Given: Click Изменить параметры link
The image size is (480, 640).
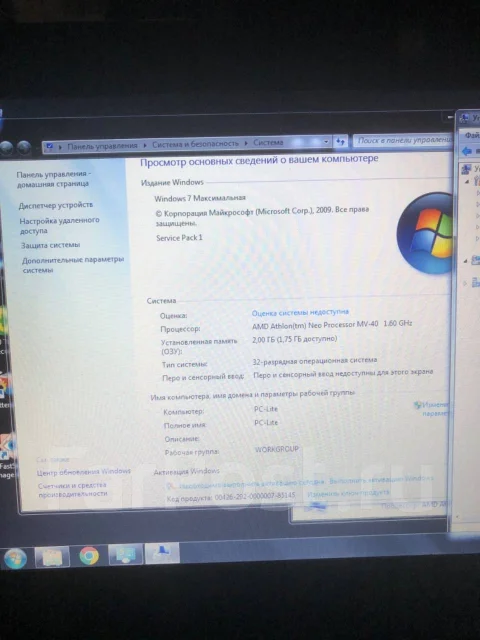Looking at the screenshot, I should pos(435,409).
